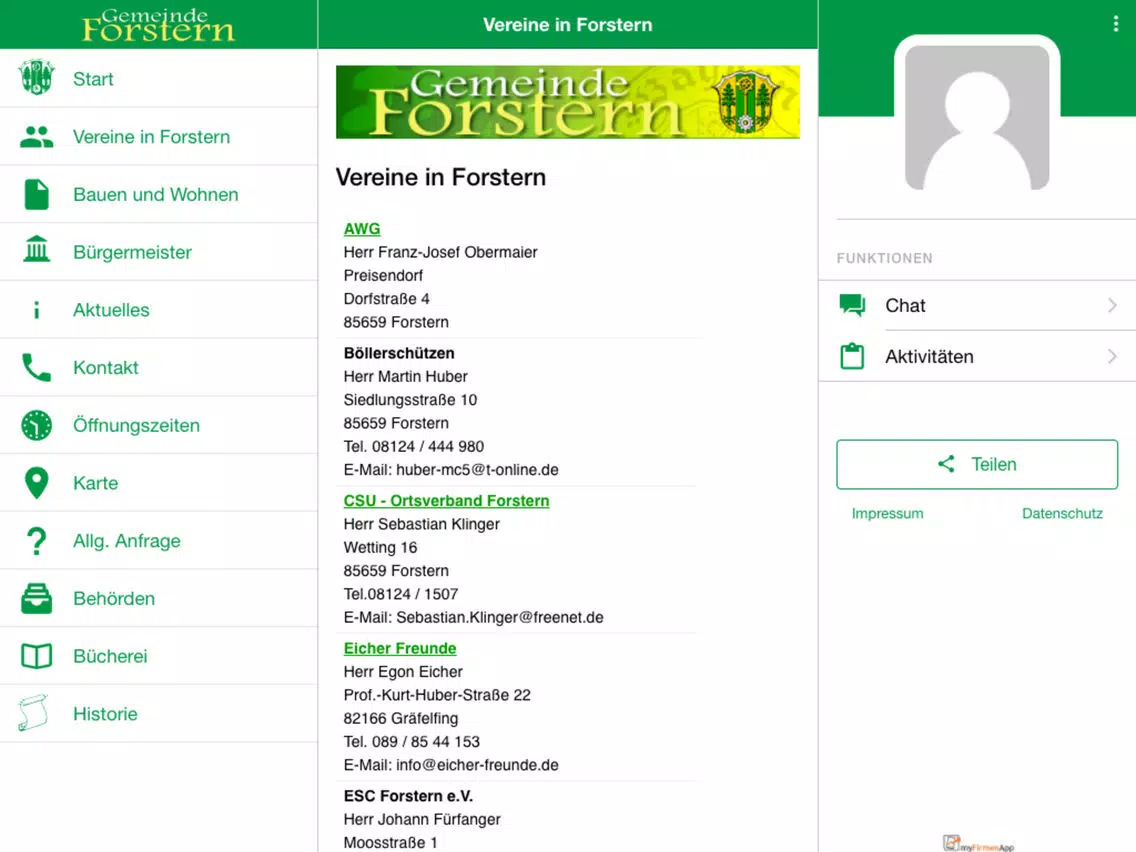1136x852 pixels.
Task: Select the scroll icon for Historie
Action: (x=33, y=713)
